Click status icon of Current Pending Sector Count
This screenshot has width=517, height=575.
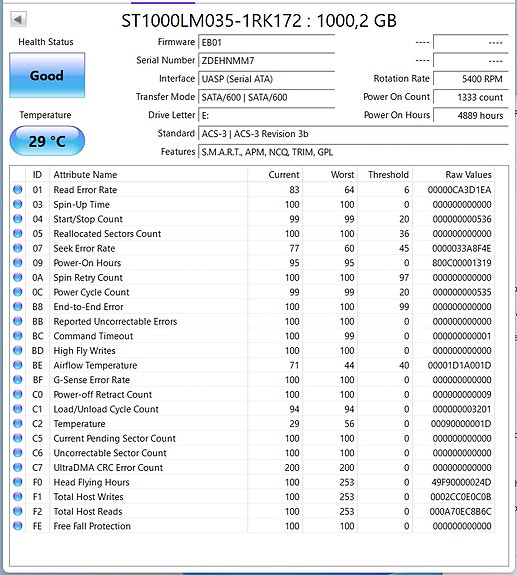pos(18,438)
